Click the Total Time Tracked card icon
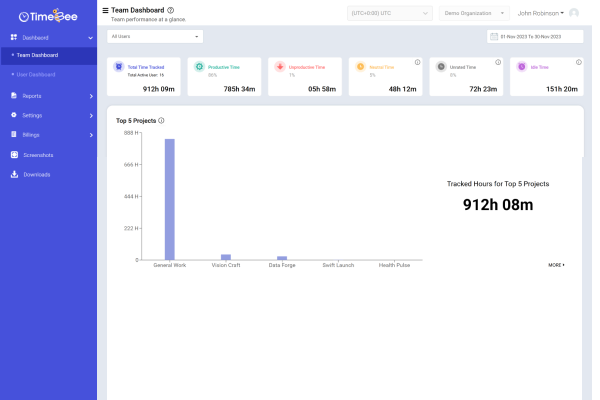The image size is (600, 400). [119, 67]
